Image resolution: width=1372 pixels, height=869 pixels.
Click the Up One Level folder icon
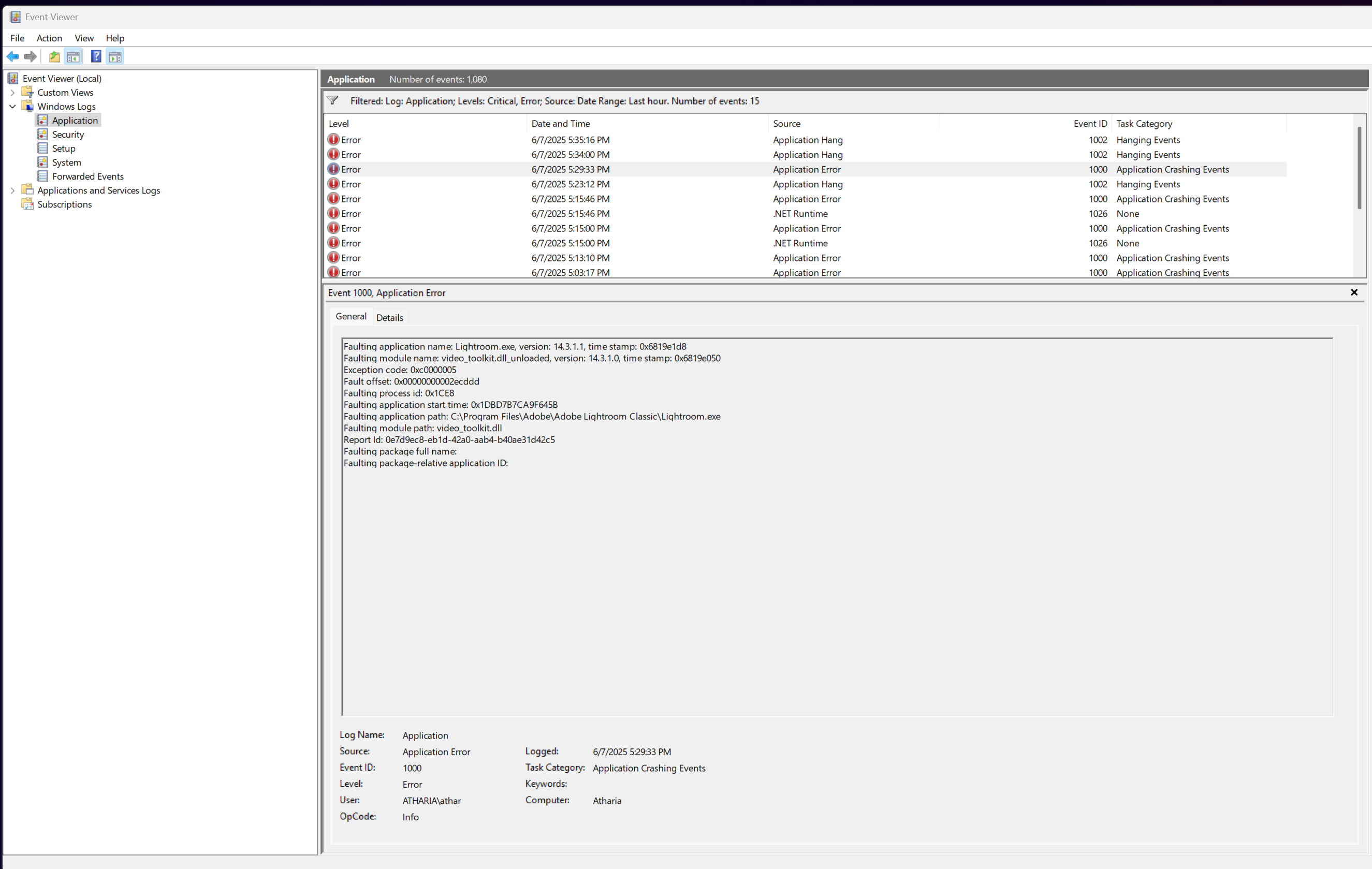54,56
